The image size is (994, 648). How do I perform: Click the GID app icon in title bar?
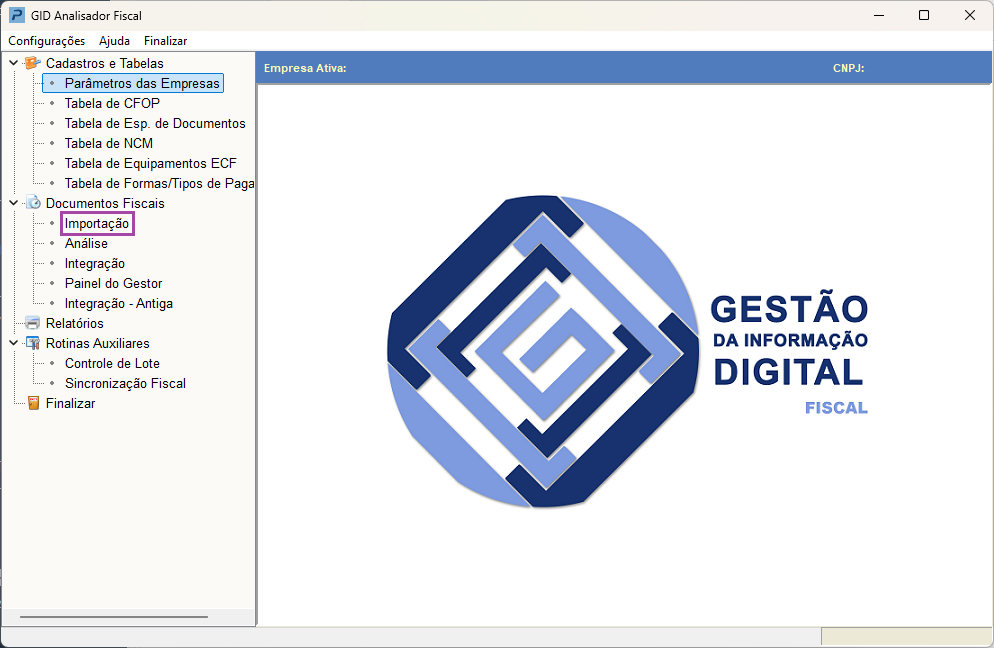tap(17, 15)
